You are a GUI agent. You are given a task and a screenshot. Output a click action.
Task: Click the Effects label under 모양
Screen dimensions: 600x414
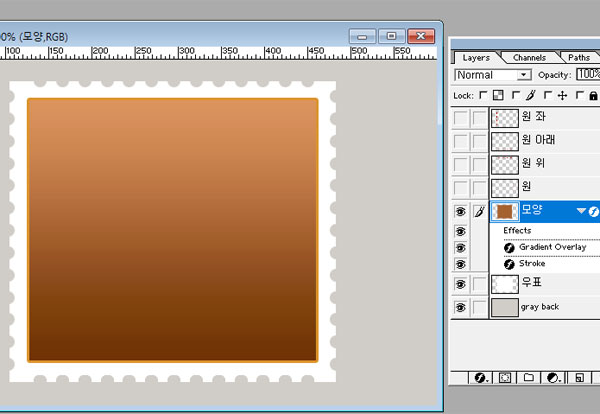(517, 230)
